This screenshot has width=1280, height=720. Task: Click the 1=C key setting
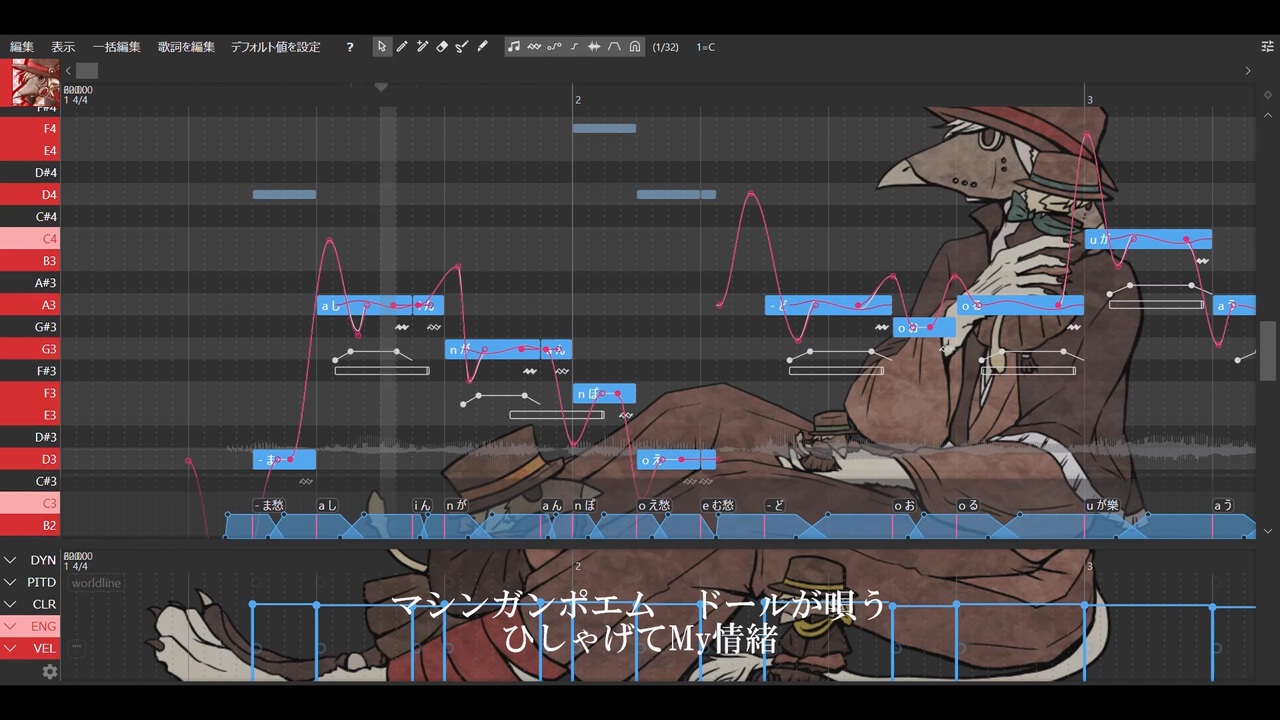point(706,47)
